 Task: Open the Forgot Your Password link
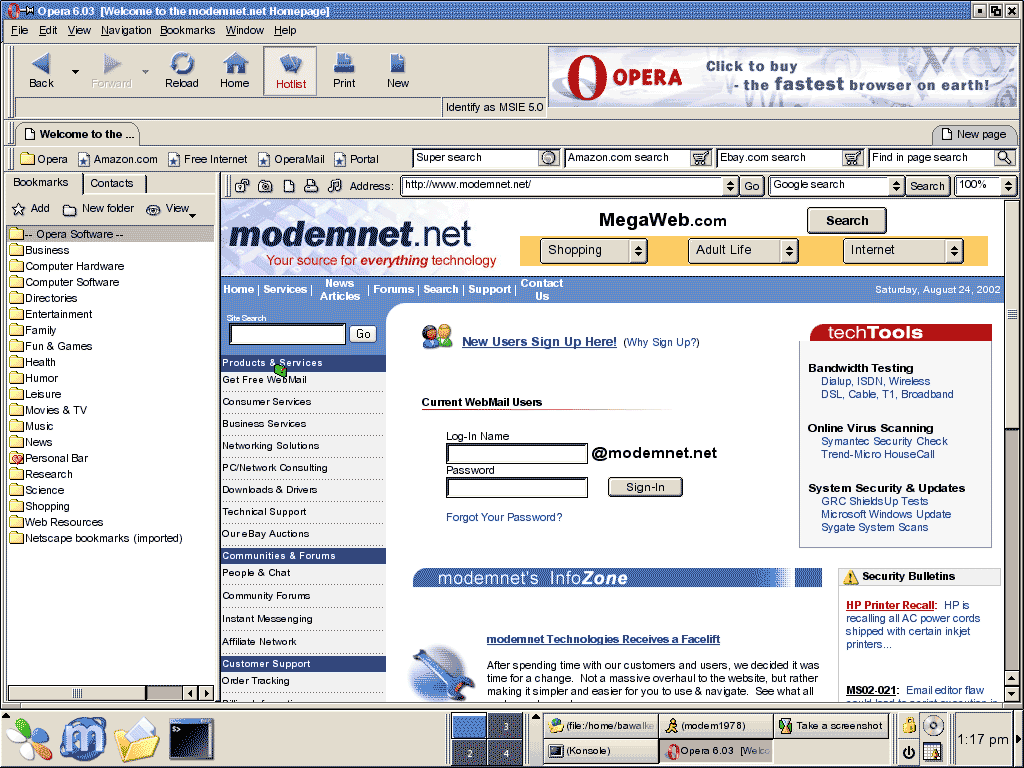(x=504, y=517)
